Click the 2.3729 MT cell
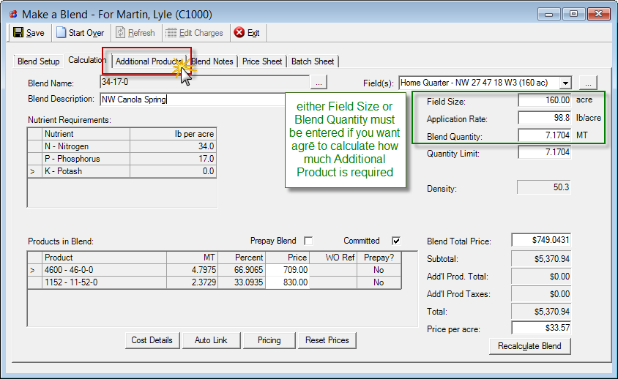This screenshot has width=618, height=379. point(192,282)
